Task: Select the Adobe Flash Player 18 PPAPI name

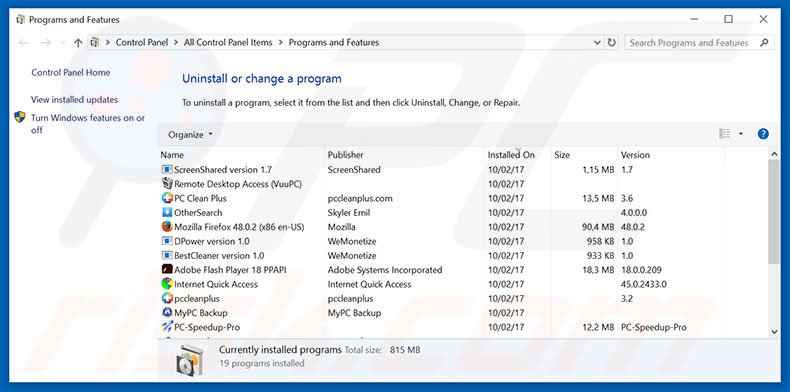Action: click(x=230, y=270)
